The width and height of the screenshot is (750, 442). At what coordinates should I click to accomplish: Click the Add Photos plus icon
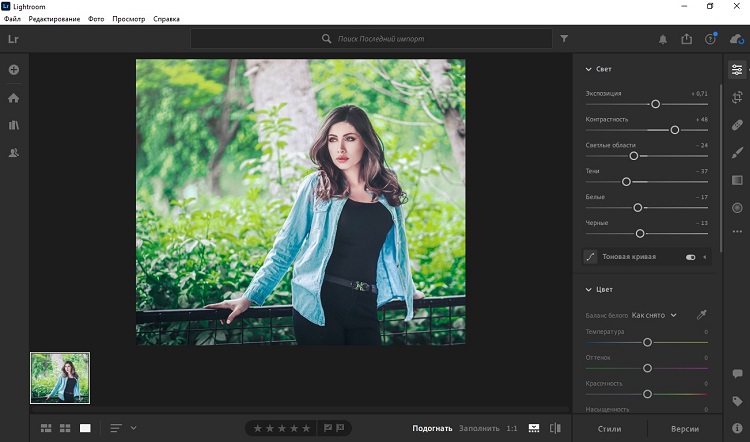(x=14, y=70)
